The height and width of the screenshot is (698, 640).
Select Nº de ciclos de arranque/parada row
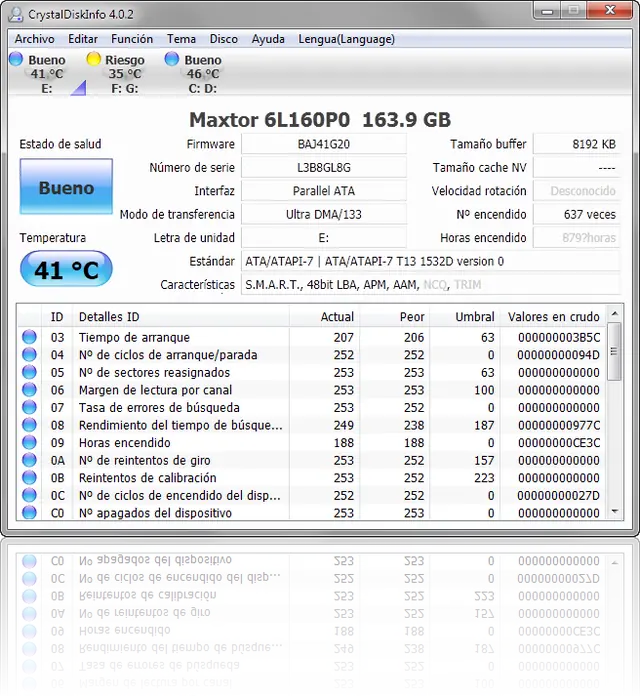coord(312,355)
